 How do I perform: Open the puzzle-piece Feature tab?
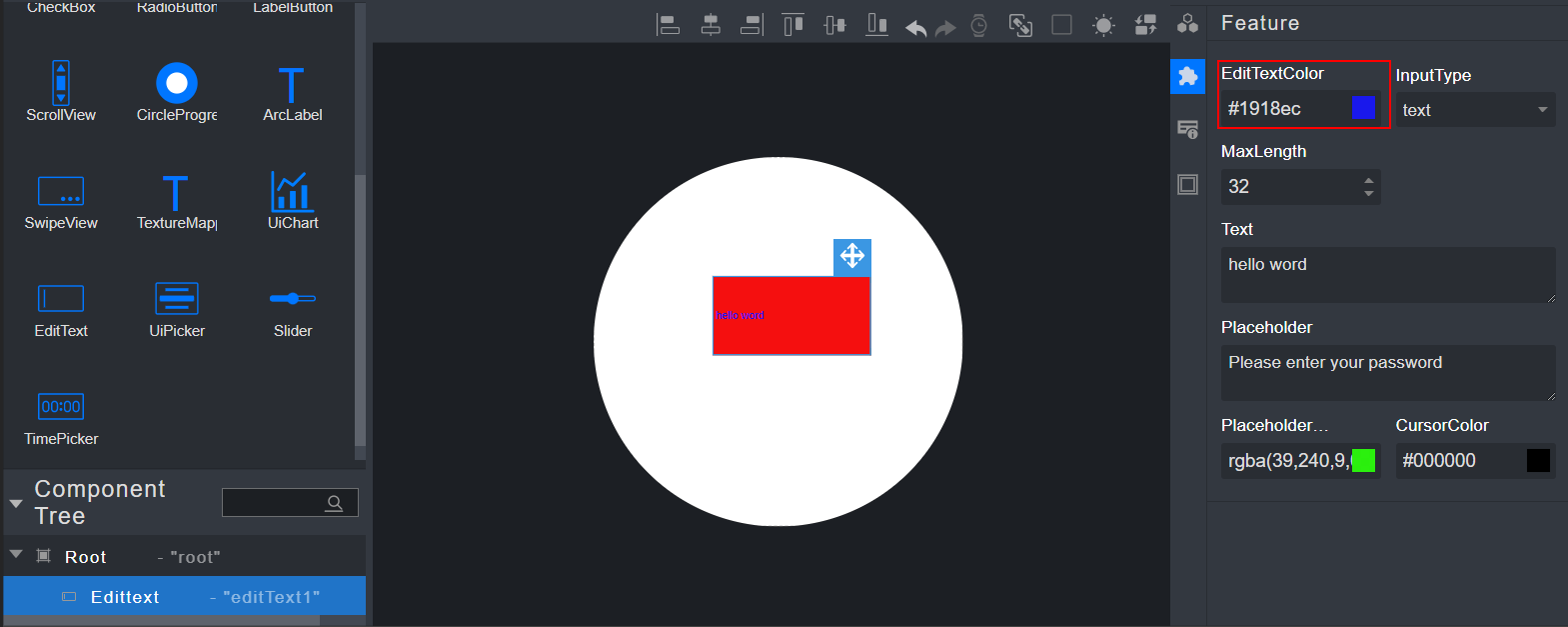(1187, 76)
